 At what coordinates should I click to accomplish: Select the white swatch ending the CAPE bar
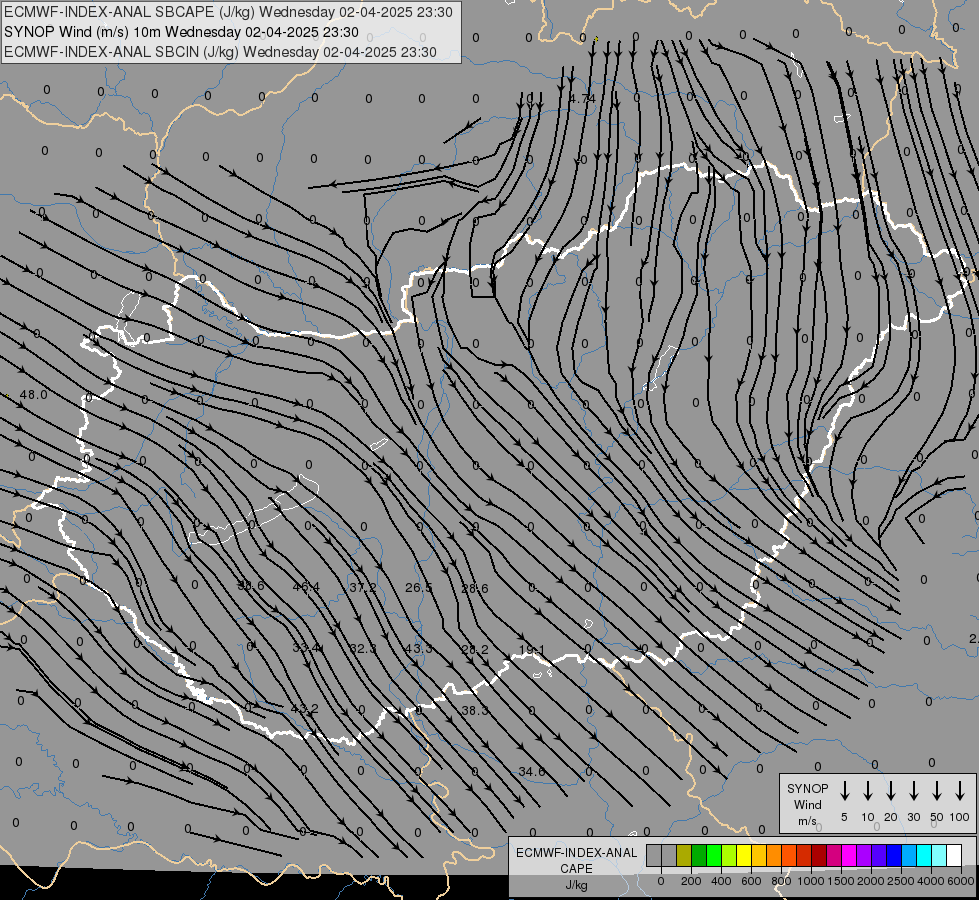click(x=955, y=855)
